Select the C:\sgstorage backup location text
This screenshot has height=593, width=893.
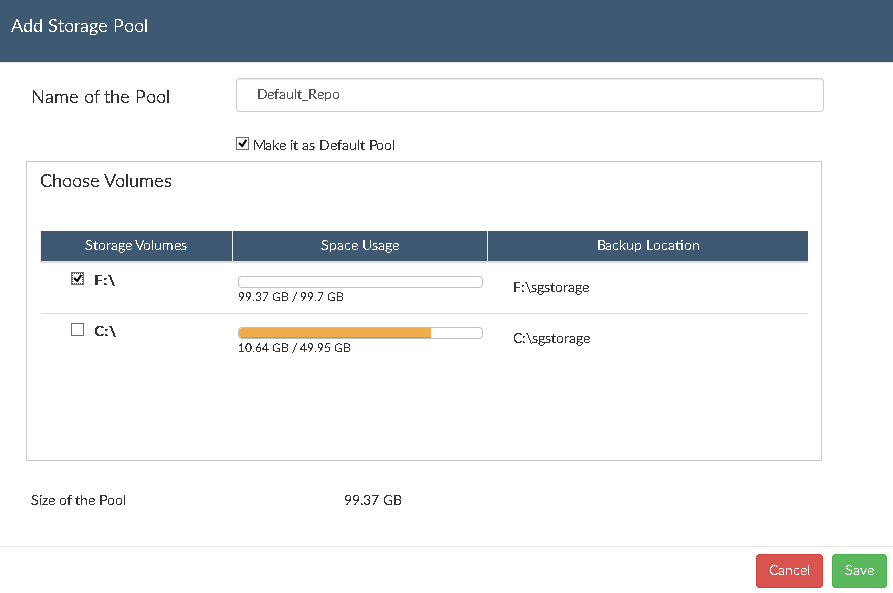pos(551,338)
